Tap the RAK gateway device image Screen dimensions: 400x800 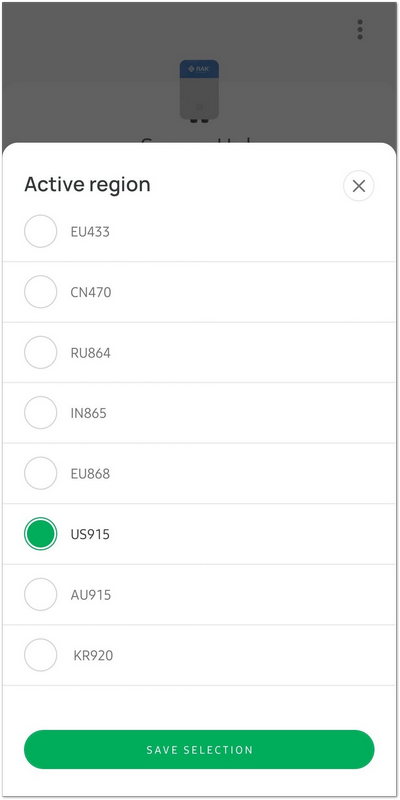click(199, 92)
